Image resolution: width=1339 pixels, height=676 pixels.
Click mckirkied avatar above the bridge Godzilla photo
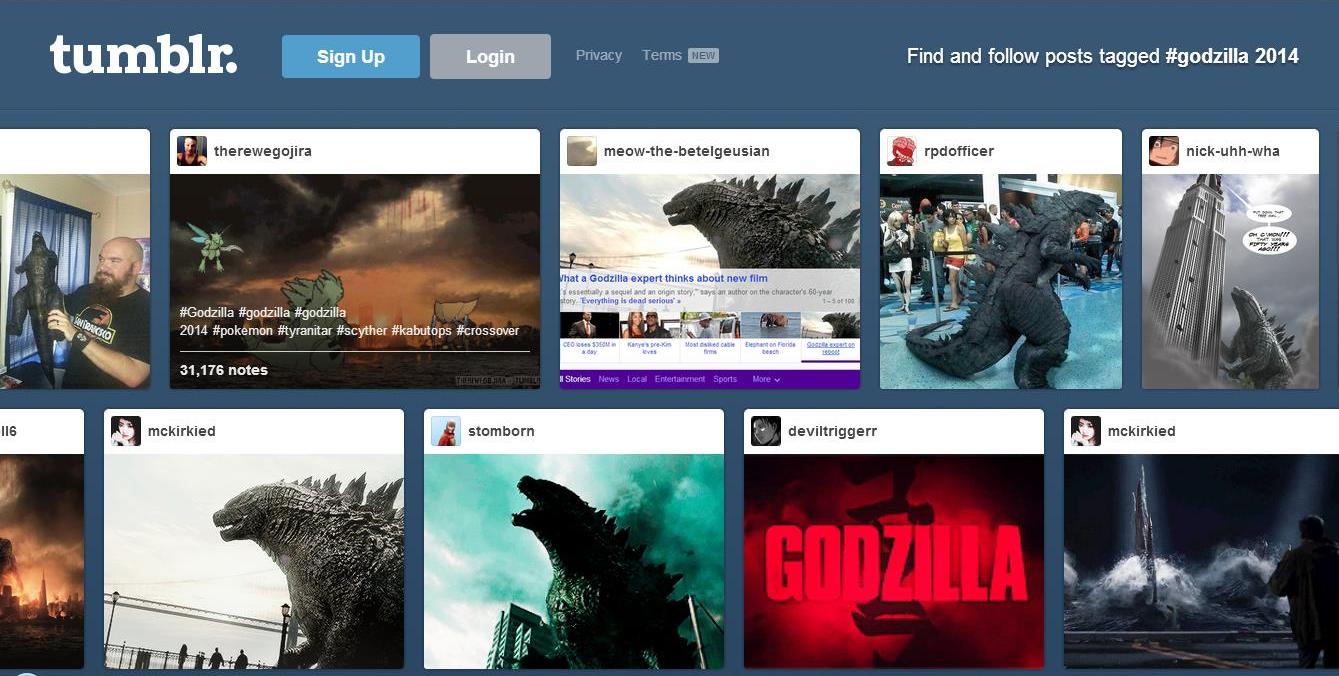126,431
